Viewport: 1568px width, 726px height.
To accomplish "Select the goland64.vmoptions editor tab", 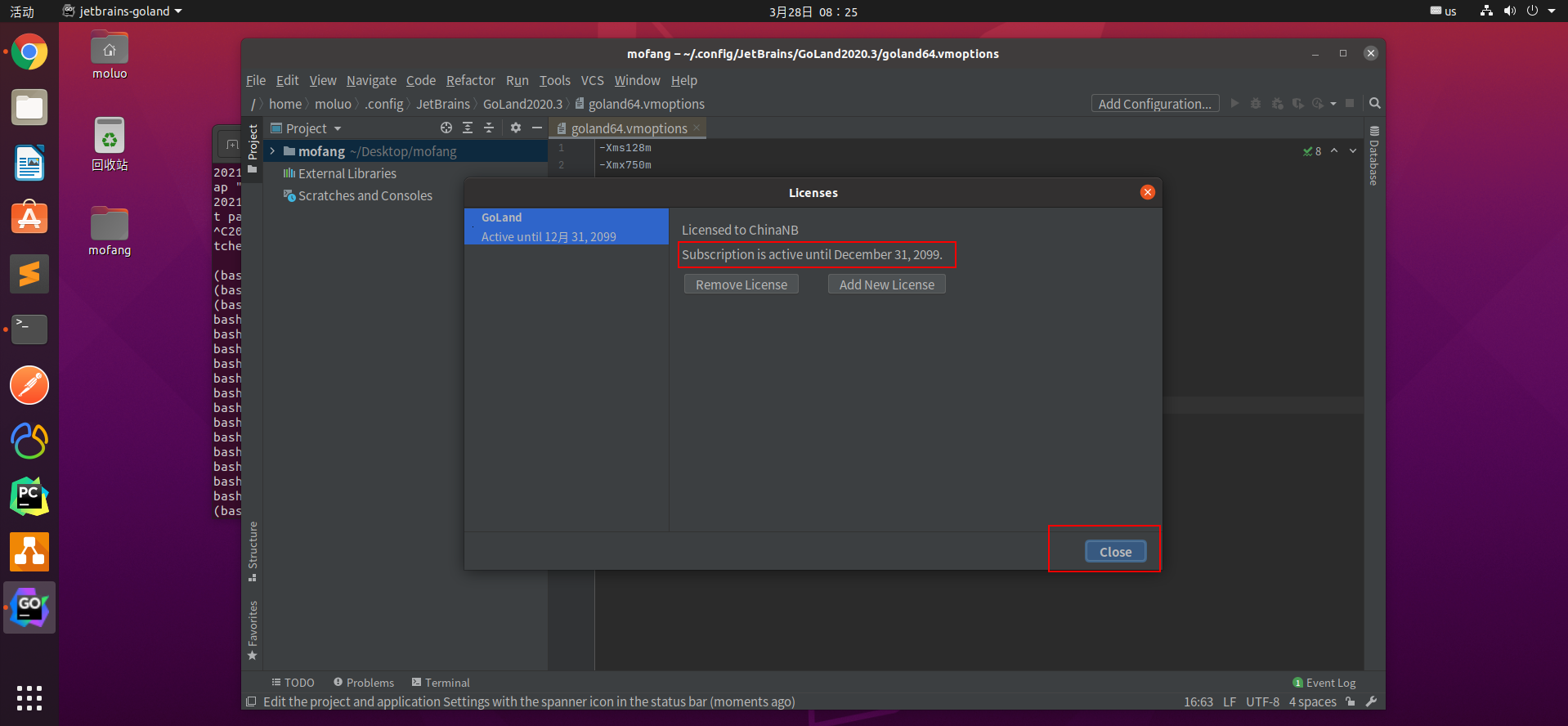I will 628,128.
